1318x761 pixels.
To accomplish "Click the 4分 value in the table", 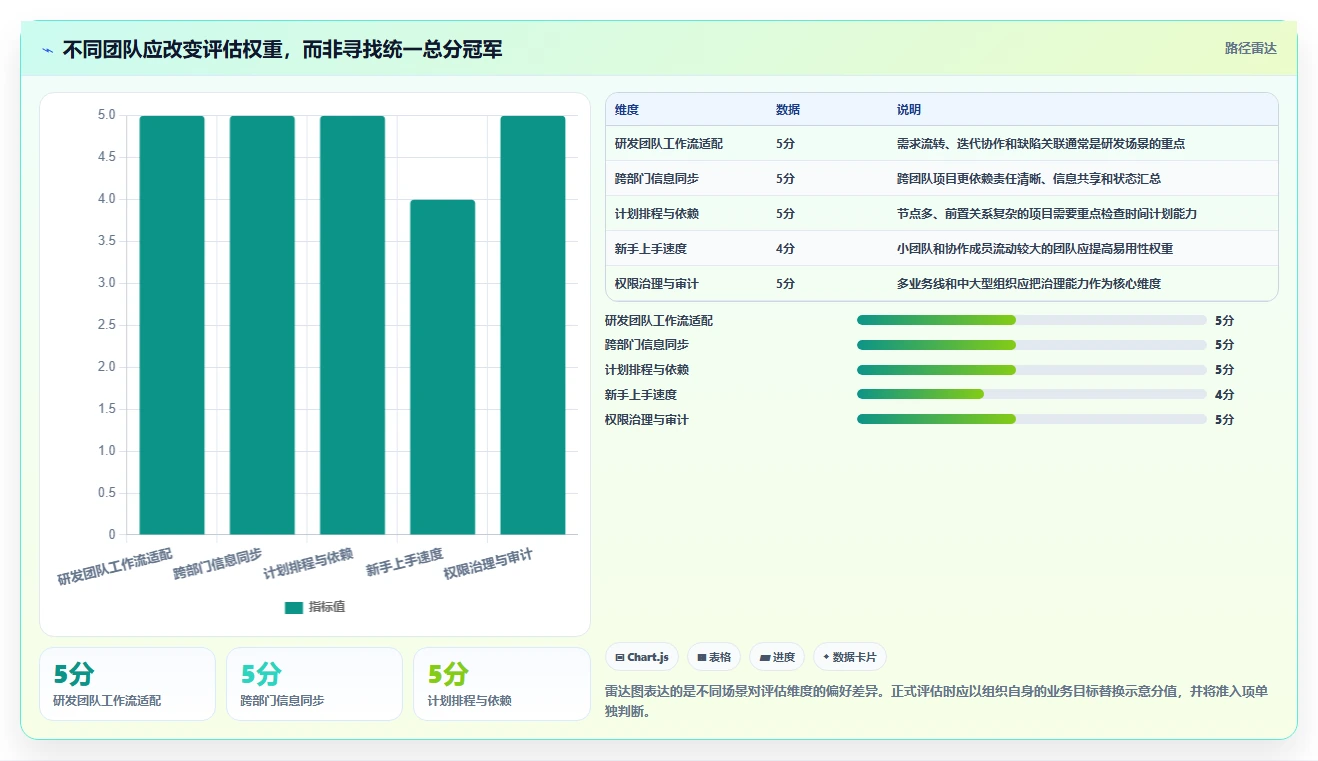I will pyautogui.click(x=785, y=249).
